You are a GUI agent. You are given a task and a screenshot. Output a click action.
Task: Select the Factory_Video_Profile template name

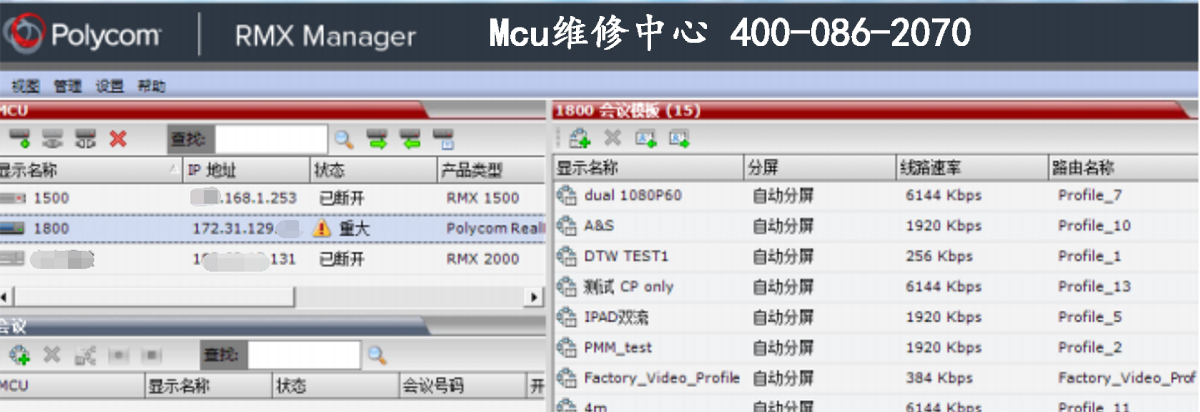click(662, 378)
